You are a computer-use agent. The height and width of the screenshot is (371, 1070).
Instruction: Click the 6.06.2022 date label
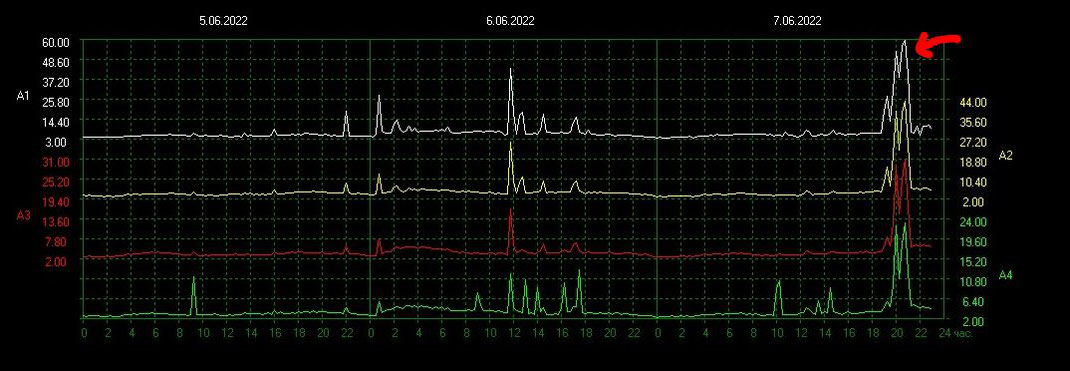(x=510, y=21)
